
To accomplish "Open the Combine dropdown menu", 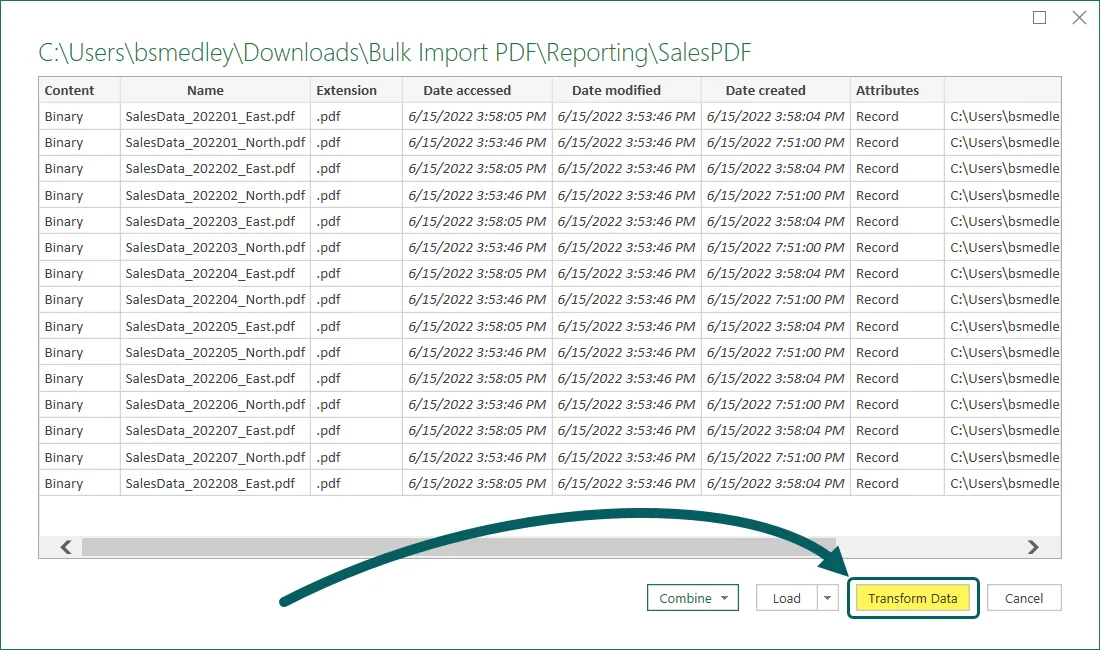I will [692, 598].
